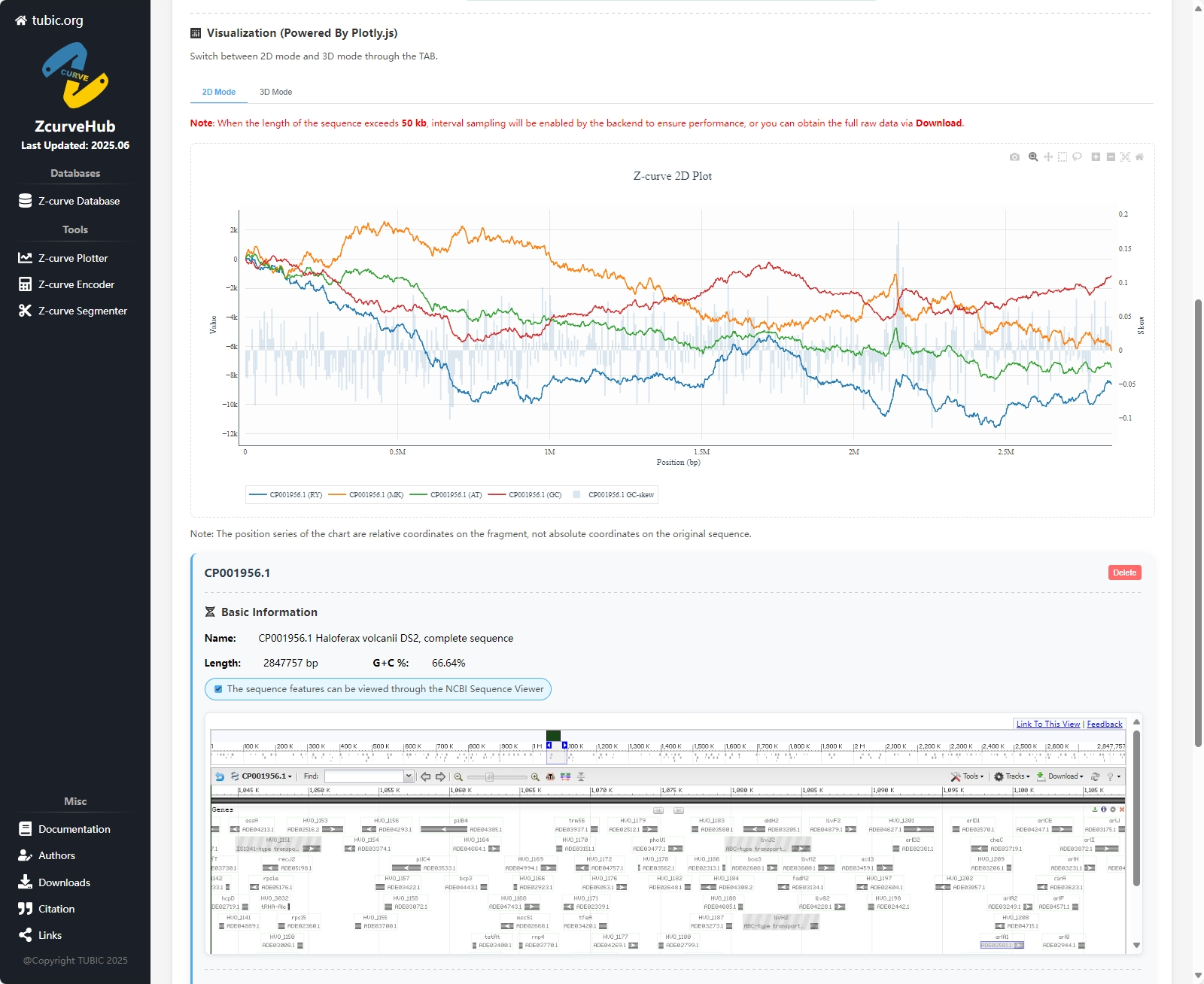Zoom in on the Z-curve plot

pos(1096,157)
